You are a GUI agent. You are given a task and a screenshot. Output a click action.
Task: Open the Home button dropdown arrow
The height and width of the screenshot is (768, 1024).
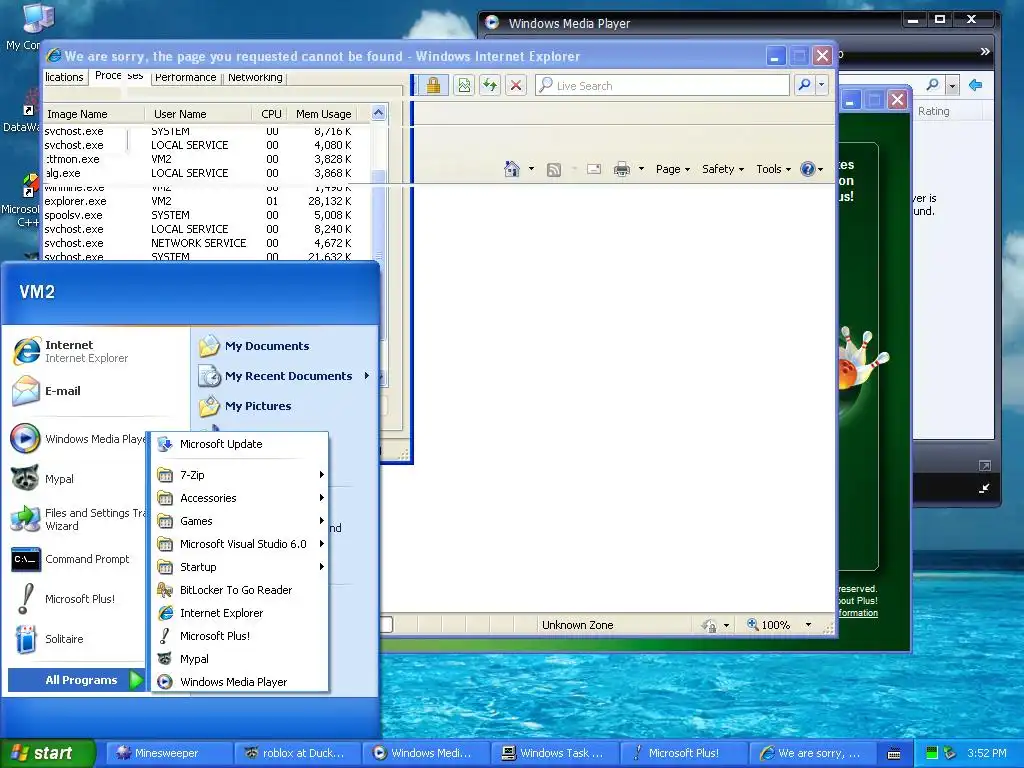coord(531,169)
